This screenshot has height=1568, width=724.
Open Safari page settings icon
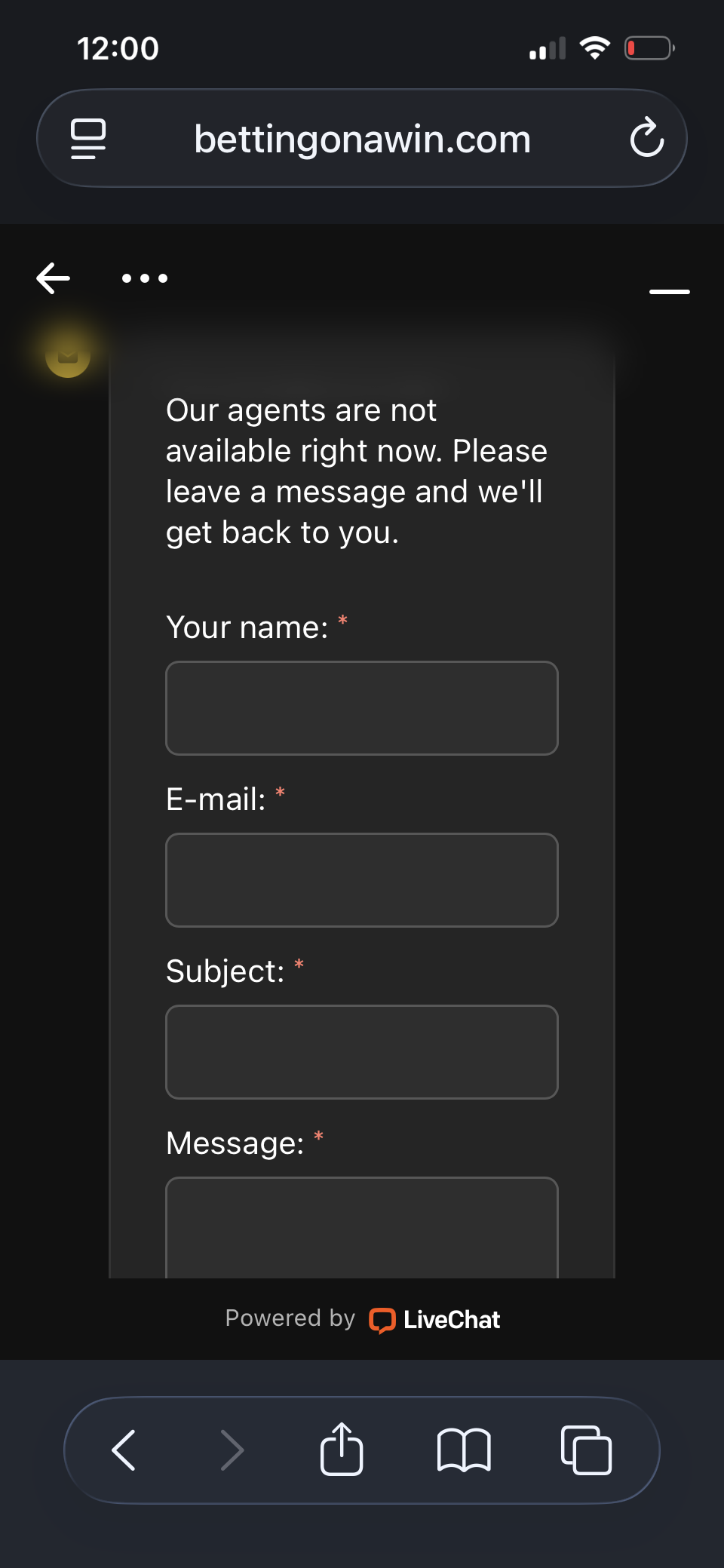88,139
